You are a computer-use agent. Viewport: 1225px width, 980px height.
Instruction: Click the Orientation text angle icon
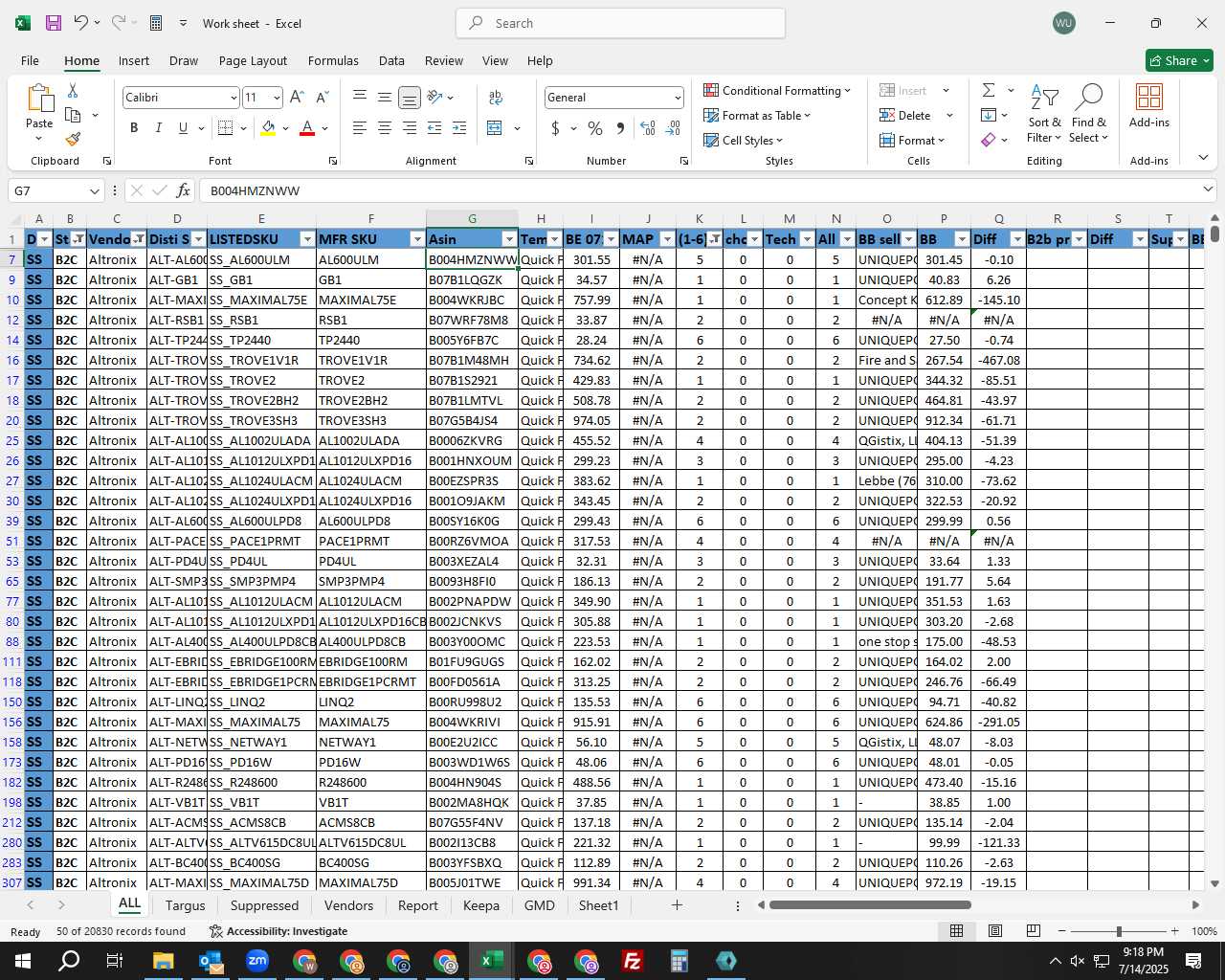coord(434,97)
